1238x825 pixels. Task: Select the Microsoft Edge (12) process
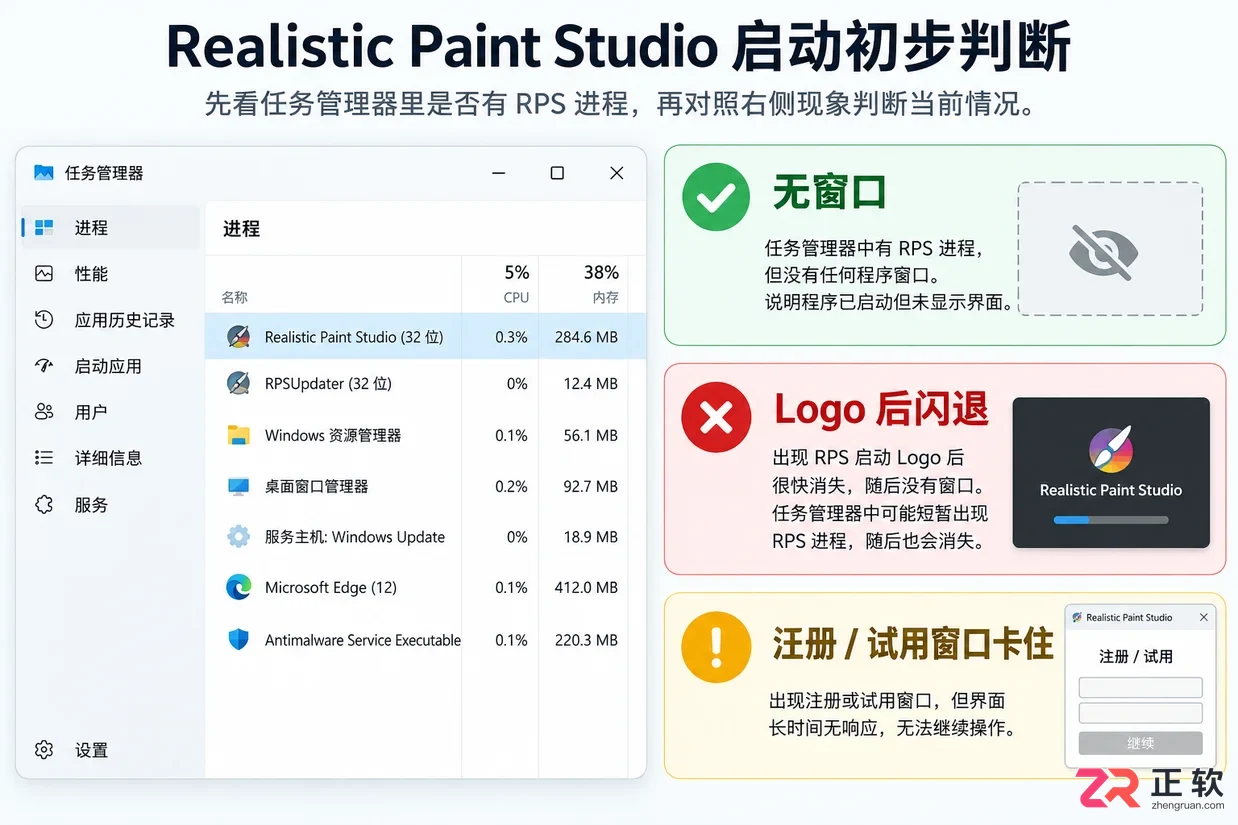[425, 588]
